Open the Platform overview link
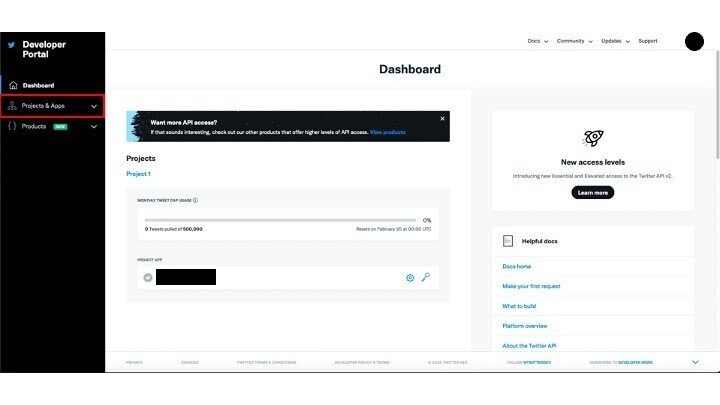Screen dimensions: 720x405 pos(525,326)
